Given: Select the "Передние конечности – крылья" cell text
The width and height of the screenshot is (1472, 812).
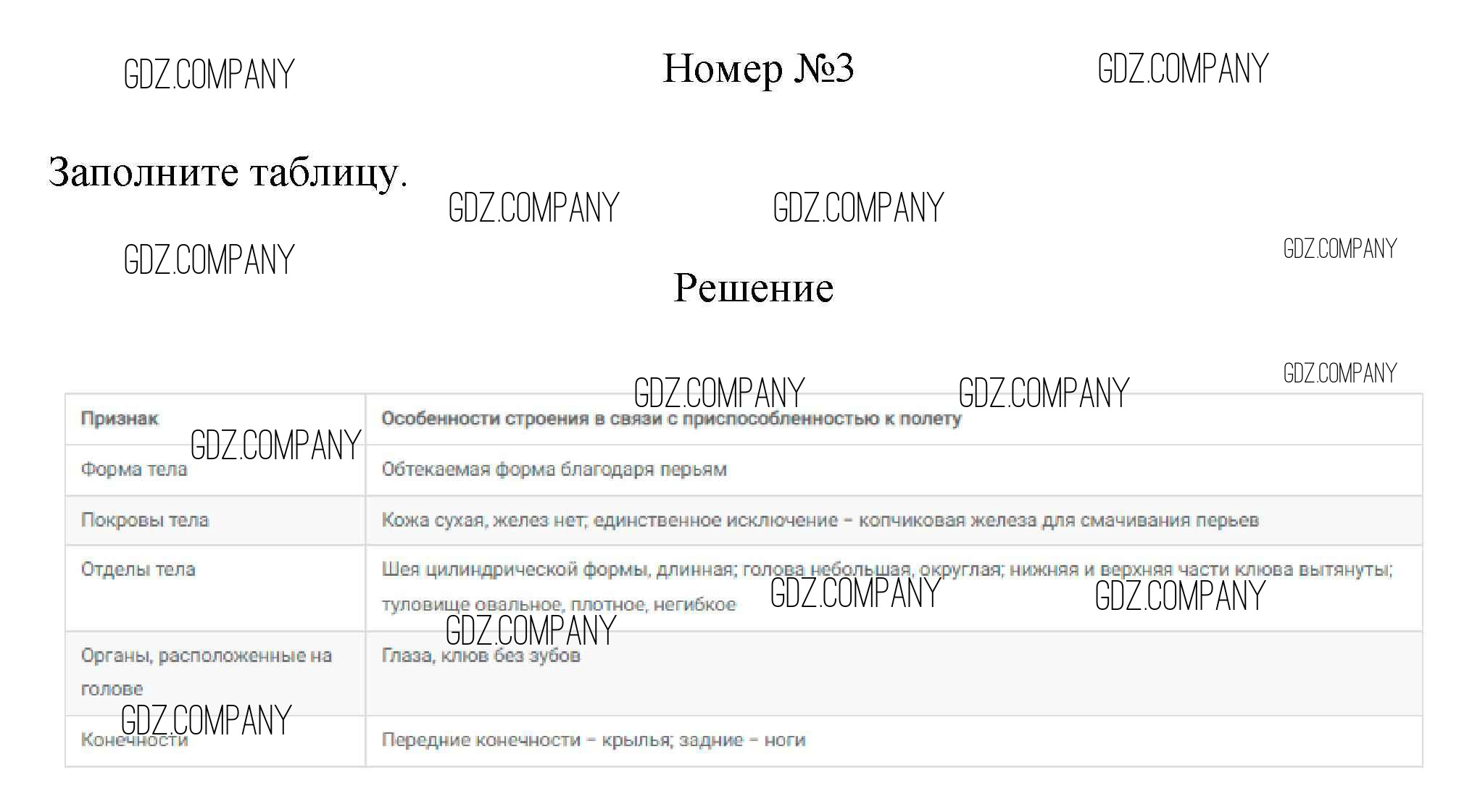Looking at the screenshot, I should click(x=593, y=740).
